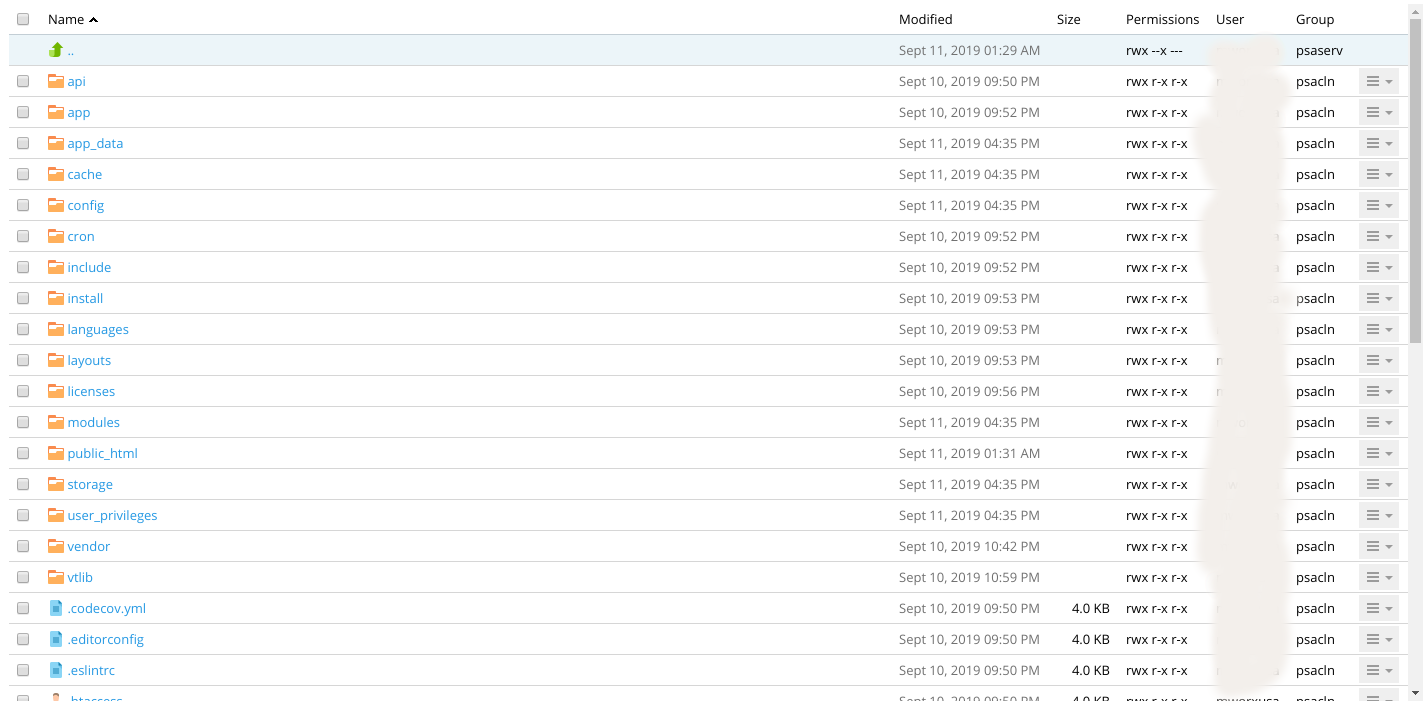Click the scrollbar down arrow
This screenshot has height=714, width=1425.
coord(1415,692)
